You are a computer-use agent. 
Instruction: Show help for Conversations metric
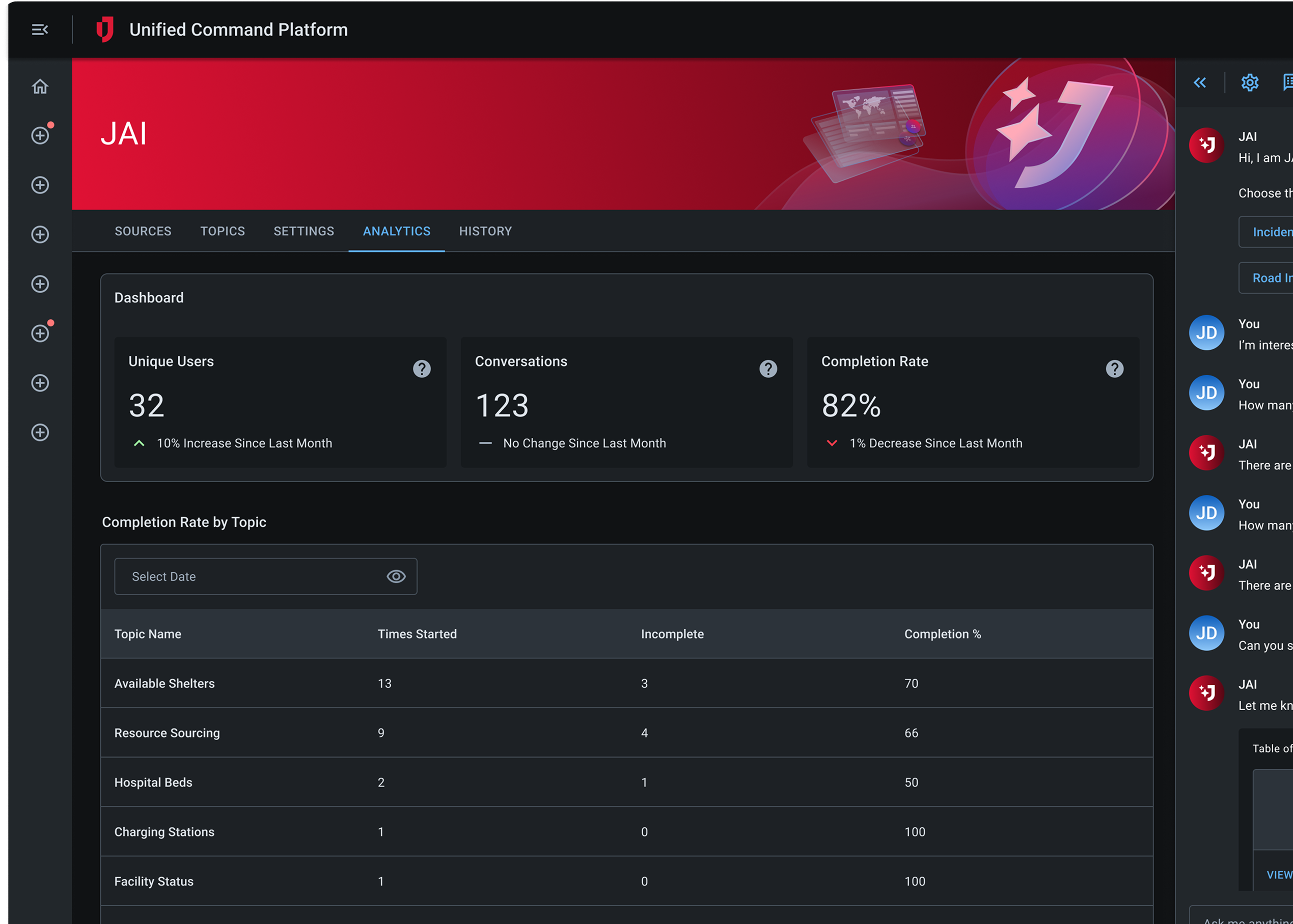pyautogui.click(x=768, y=369)
